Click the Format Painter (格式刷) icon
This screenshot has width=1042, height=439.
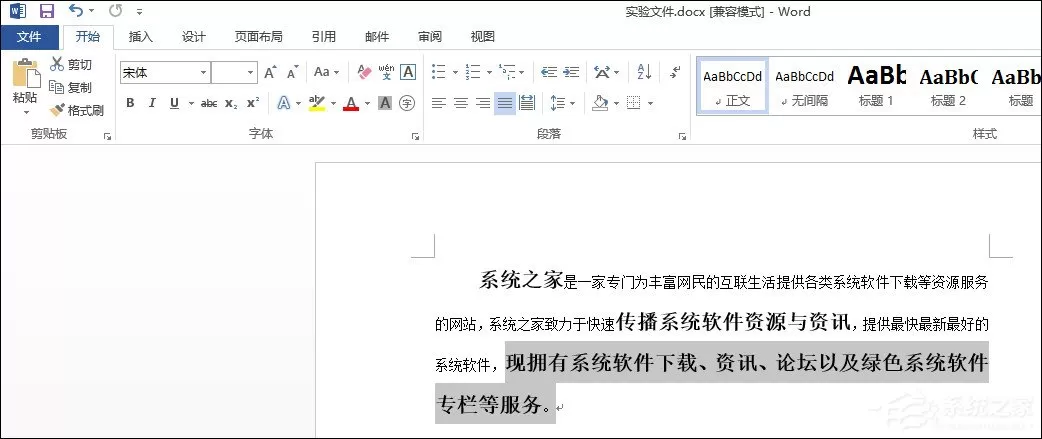[56, 110]
